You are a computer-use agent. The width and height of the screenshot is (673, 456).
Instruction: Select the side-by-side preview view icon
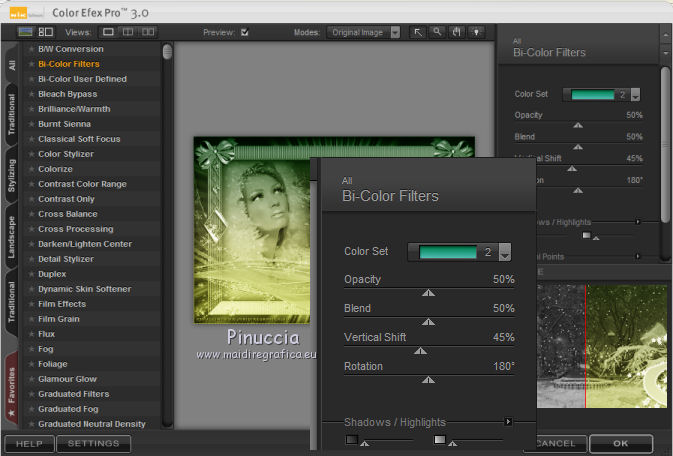(x=148, y=32)
